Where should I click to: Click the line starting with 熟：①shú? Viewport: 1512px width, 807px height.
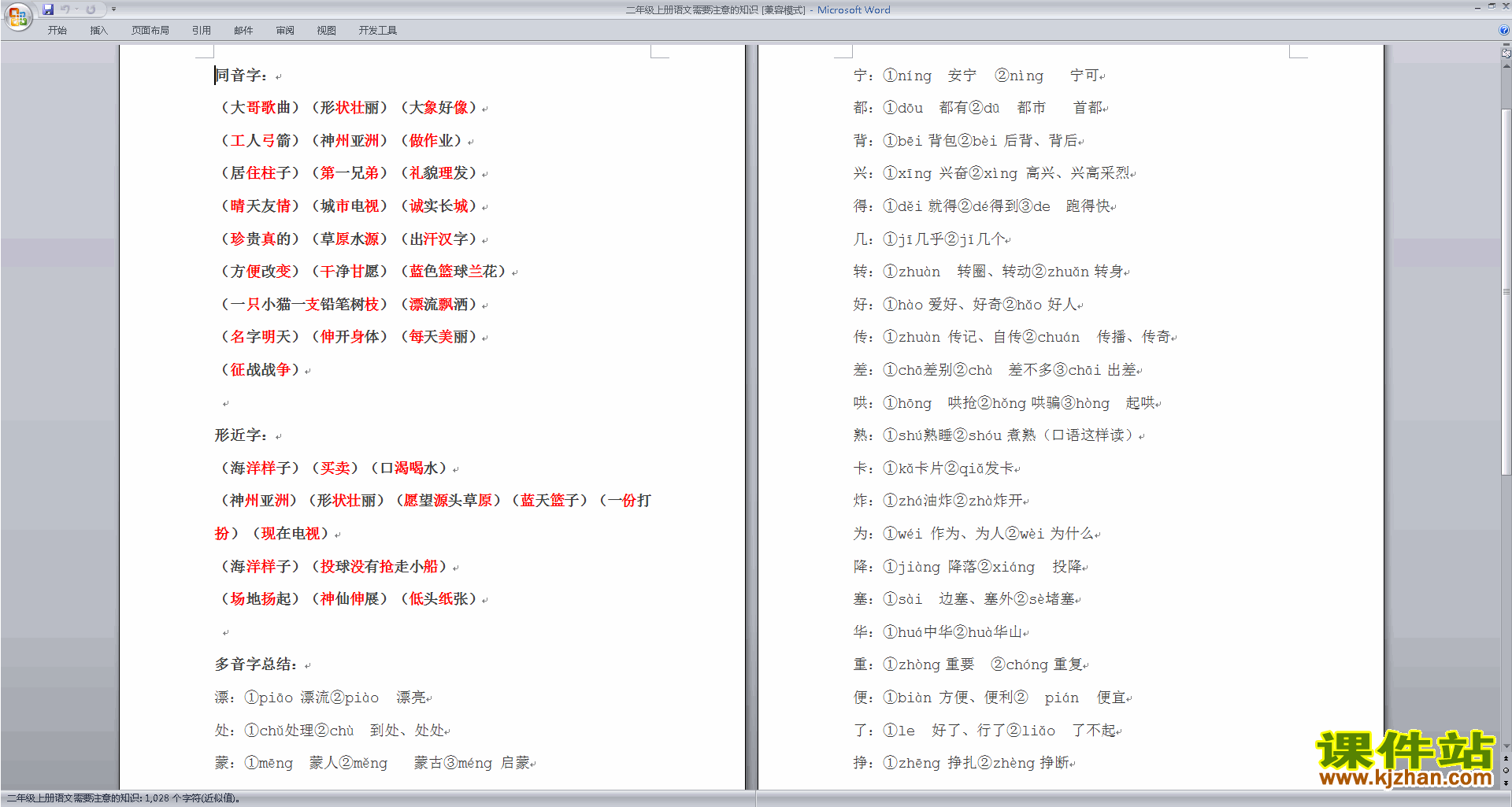(998, 435)
